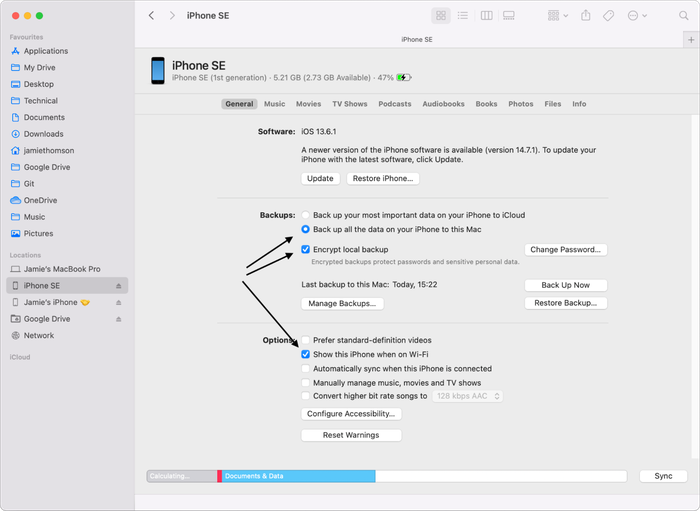Switch Finder to gallery view

pos(509,16)
